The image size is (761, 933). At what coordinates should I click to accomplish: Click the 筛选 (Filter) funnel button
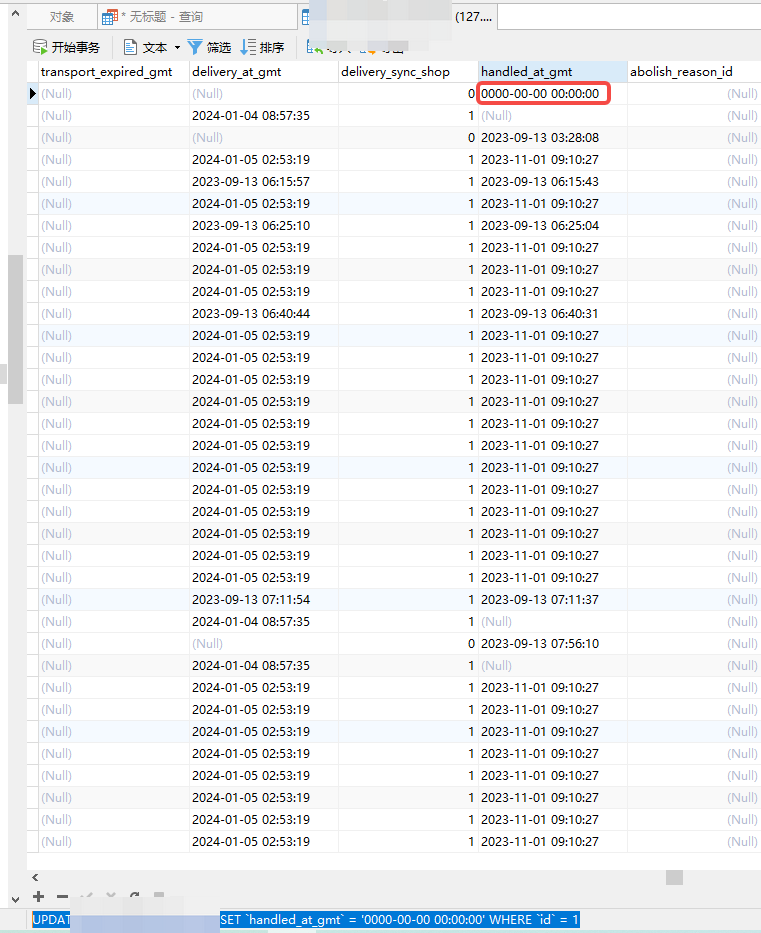[x=209, y=48]
